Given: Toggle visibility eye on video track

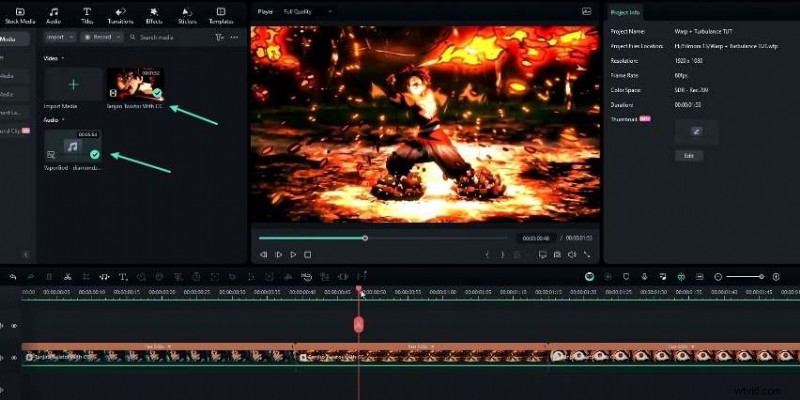Looking at the screenshot, I should [x=14, y=357].
